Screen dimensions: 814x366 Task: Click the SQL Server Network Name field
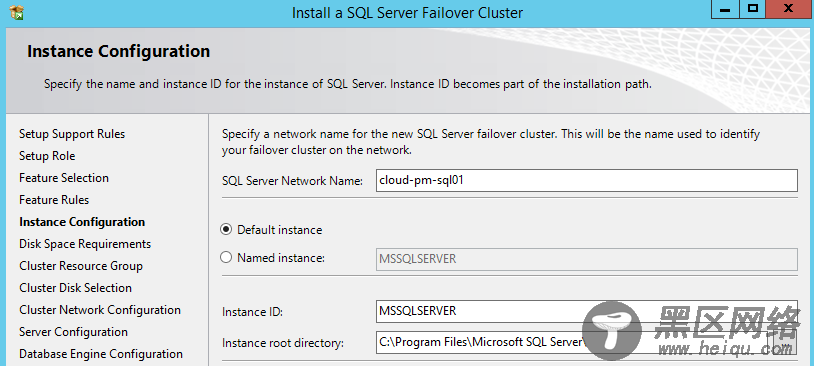[587, 181]
